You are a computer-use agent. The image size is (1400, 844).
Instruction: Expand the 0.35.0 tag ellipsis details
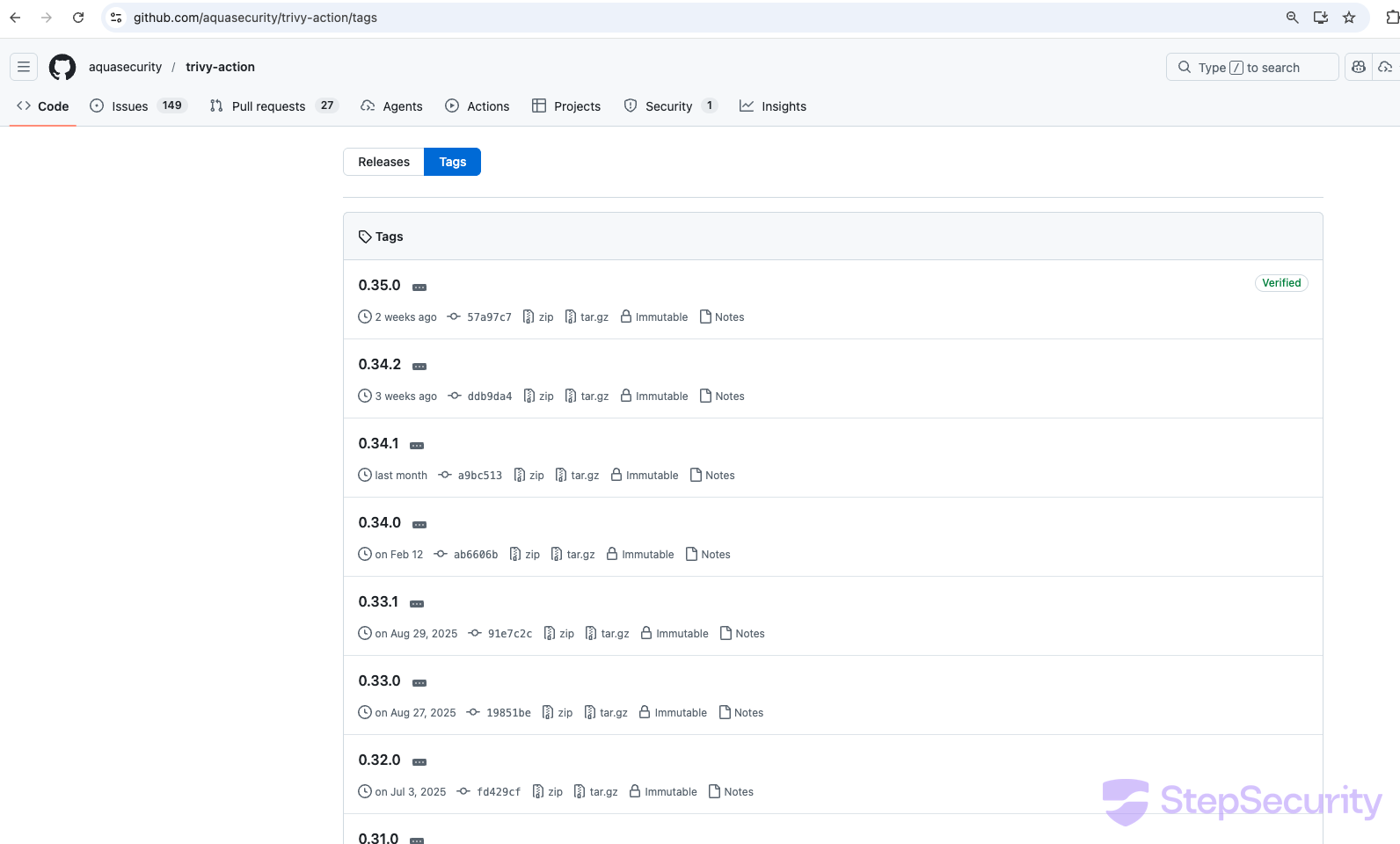click(419, 287)
